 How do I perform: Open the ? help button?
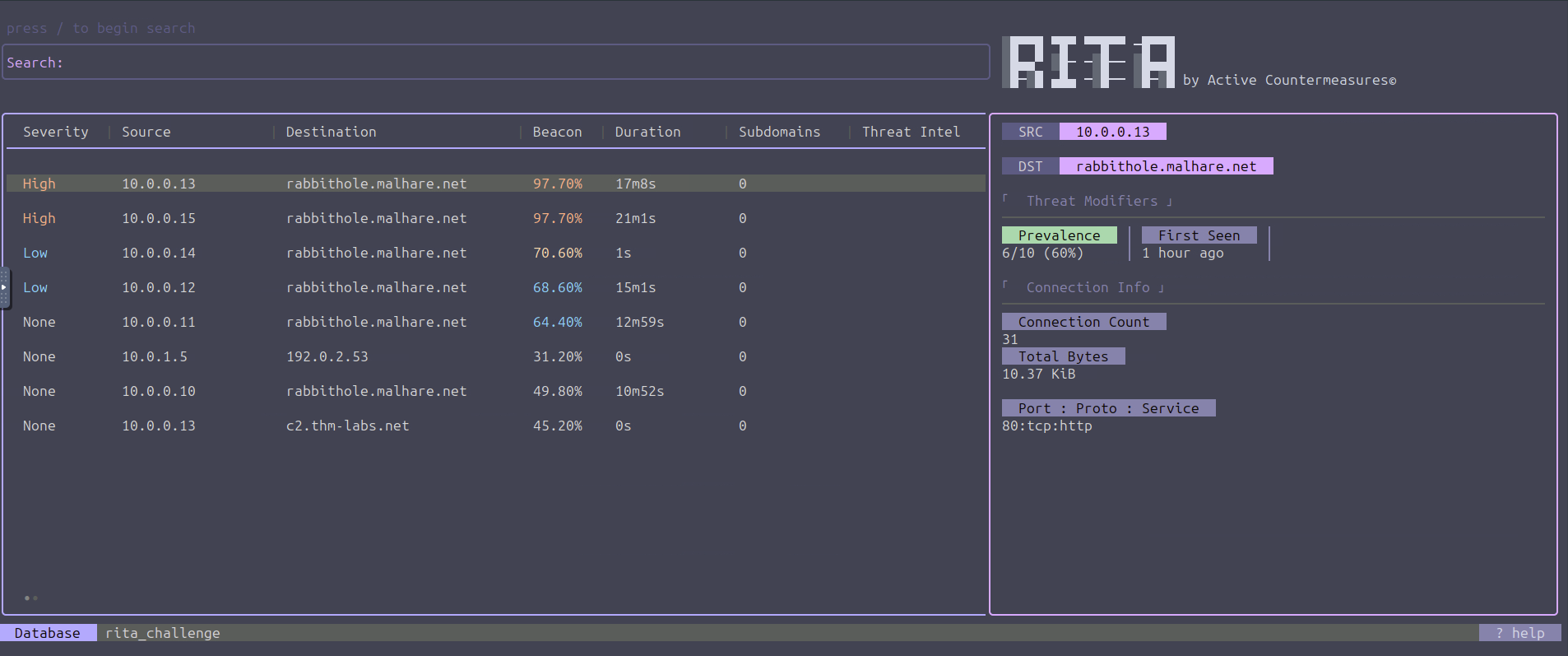click(x=1519, y=633)
